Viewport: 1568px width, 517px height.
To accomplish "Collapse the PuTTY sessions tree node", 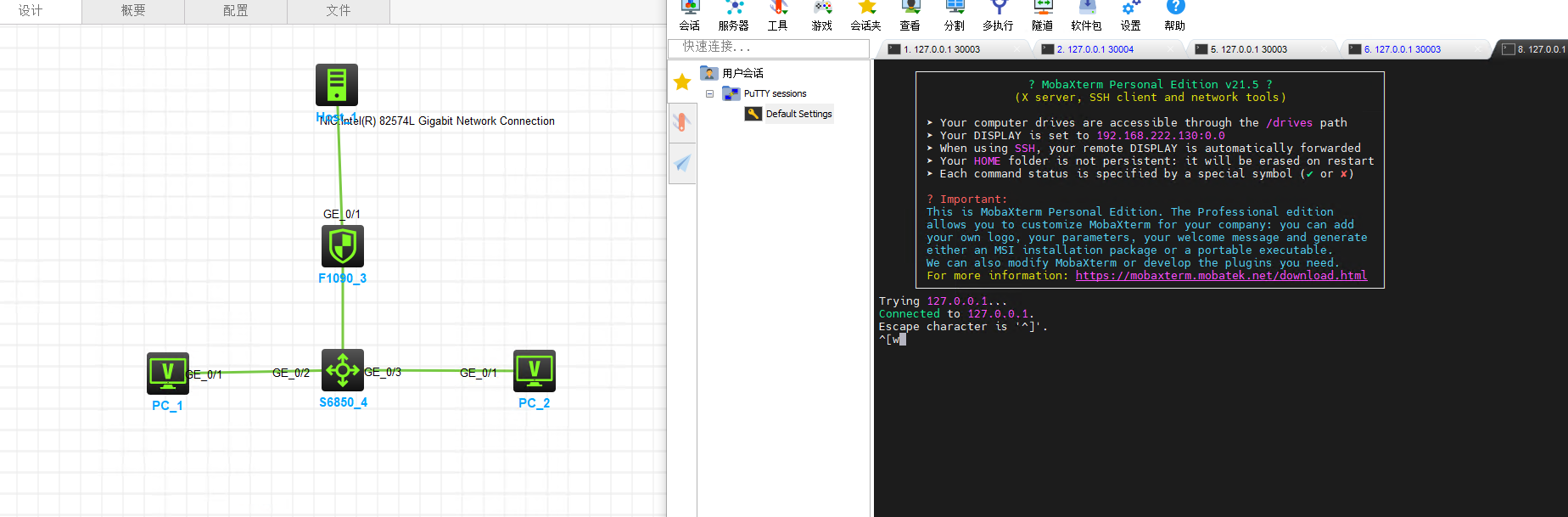I will (x=709, y=94).
